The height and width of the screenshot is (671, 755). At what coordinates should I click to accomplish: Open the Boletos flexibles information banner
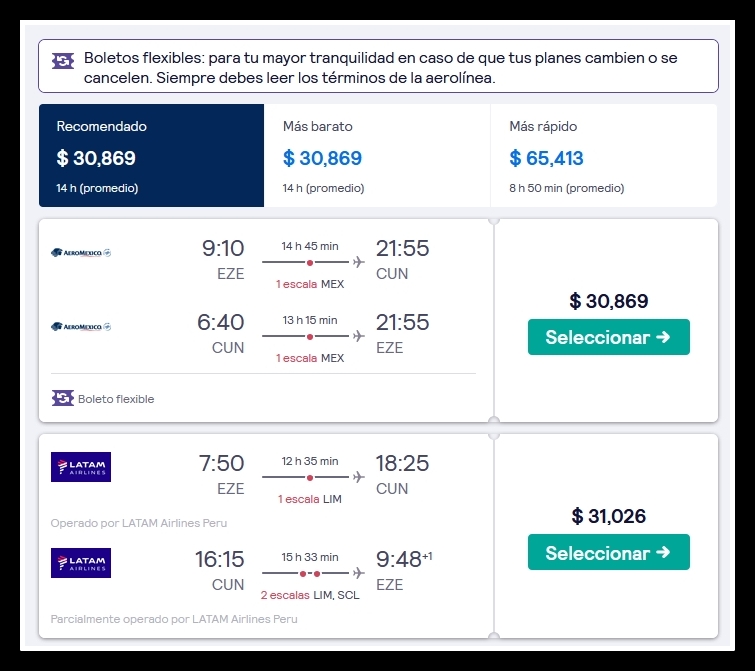coord(378,66)
